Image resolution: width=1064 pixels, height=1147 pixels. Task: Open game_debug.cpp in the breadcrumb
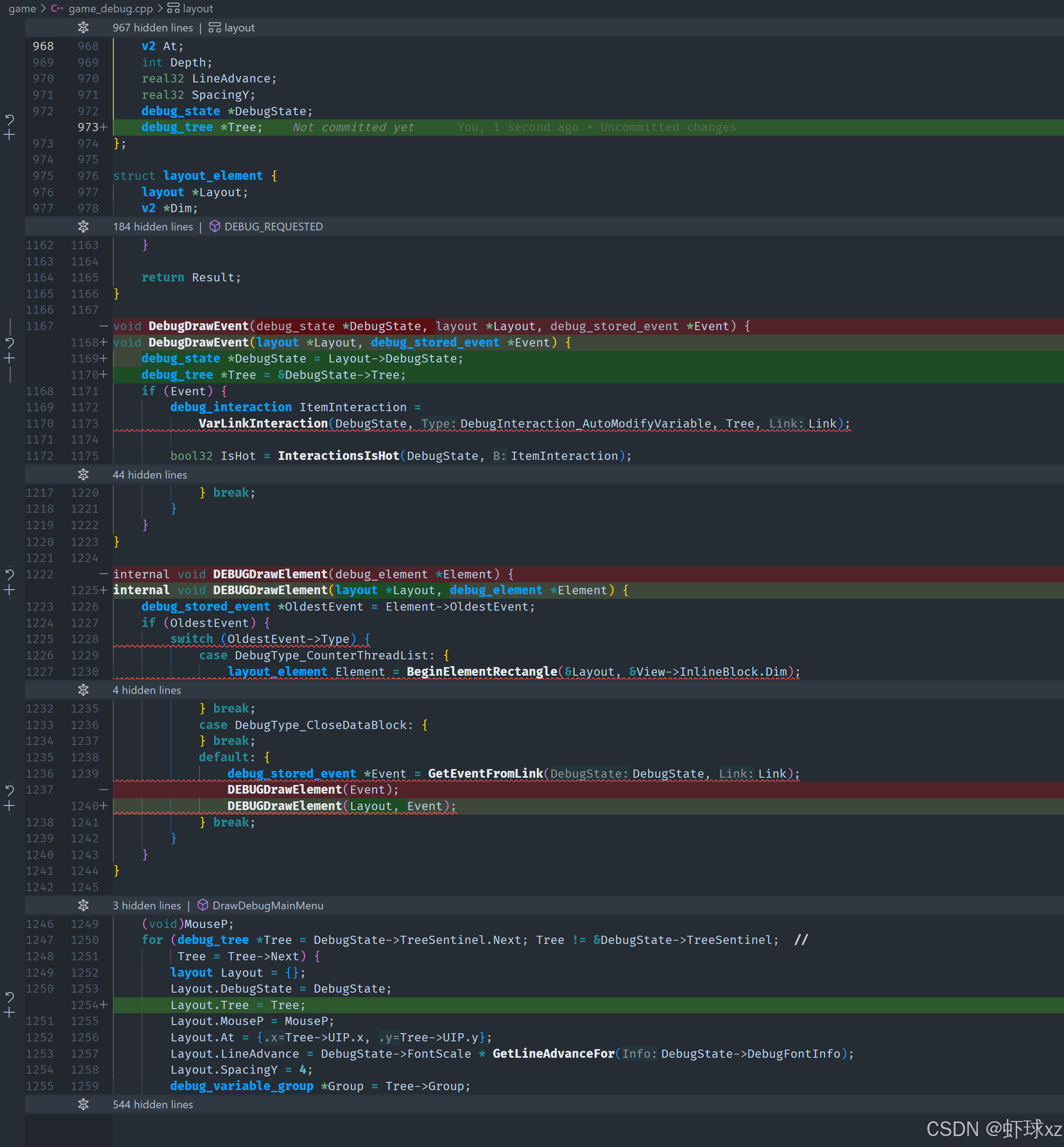coord(110,9)
